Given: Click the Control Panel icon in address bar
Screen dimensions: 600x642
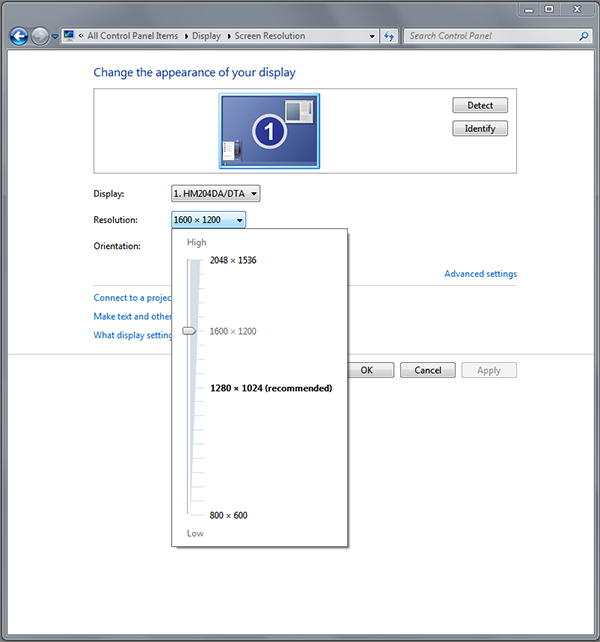Looking at the screenshot, I should [69, 36].
